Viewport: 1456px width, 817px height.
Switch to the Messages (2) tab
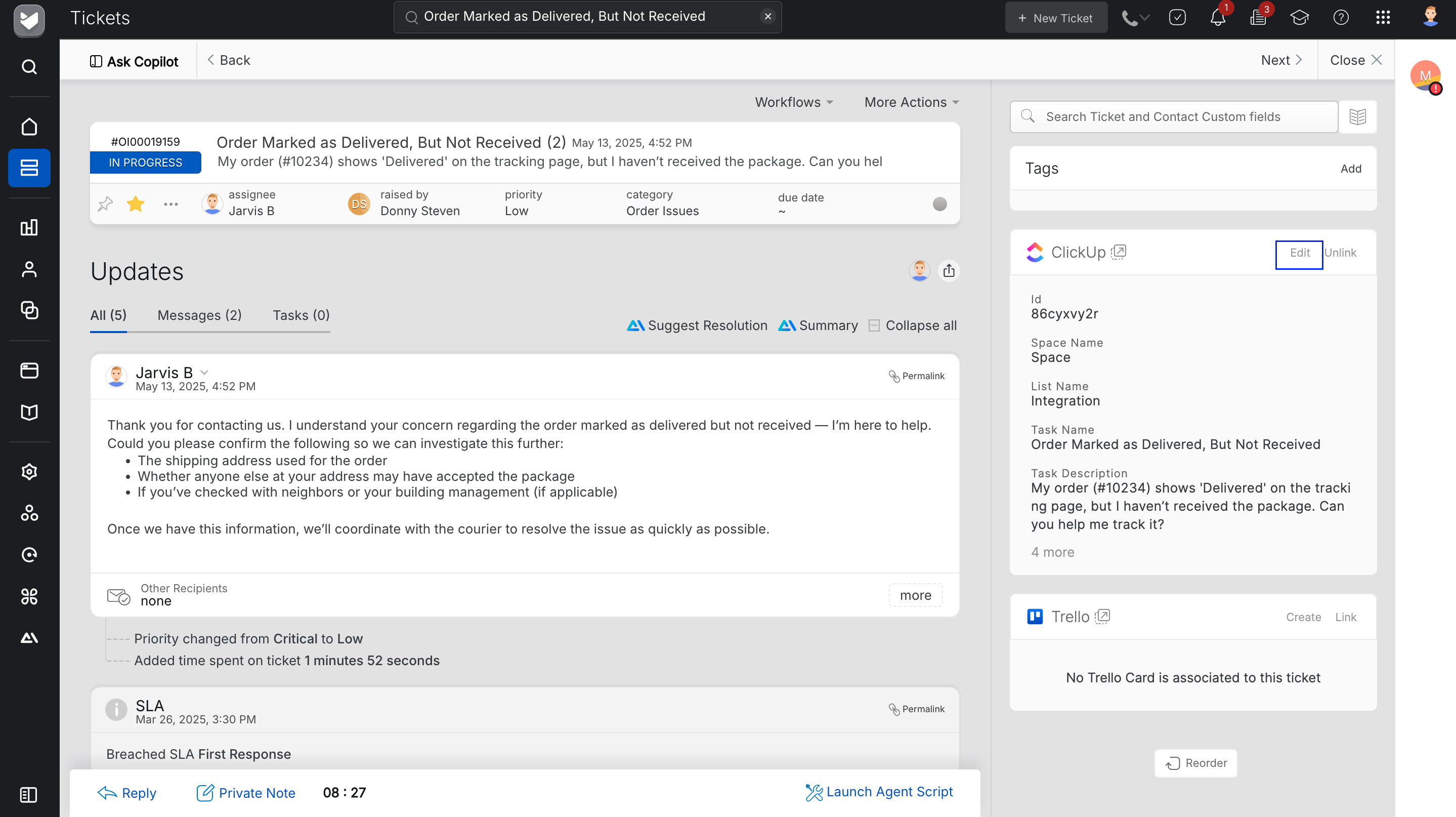[199, 315]
